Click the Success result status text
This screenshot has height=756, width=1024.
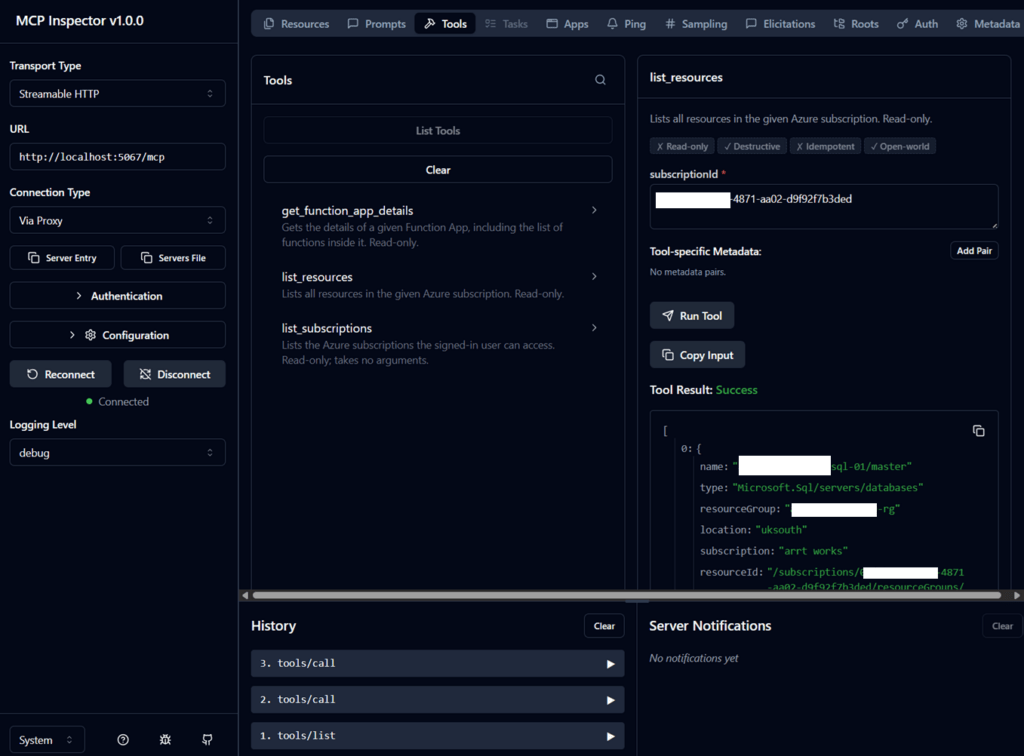(737, 390)
